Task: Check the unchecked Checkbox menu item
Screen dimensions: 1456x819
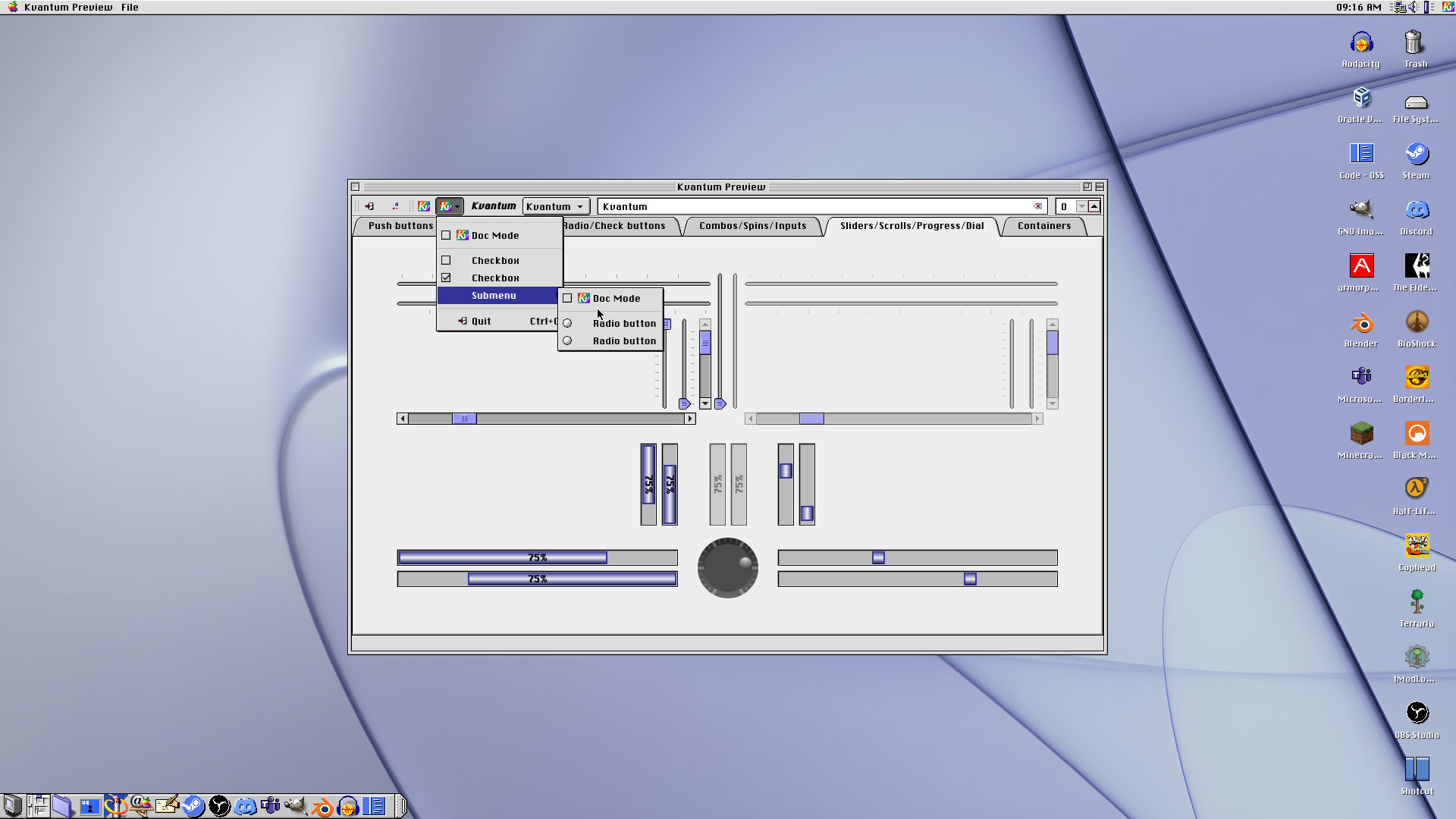Action: click(500, 260)
